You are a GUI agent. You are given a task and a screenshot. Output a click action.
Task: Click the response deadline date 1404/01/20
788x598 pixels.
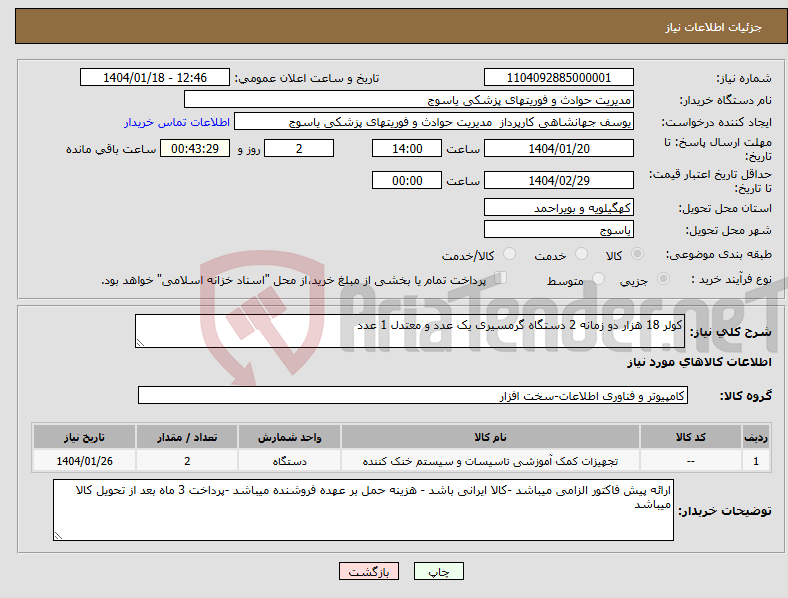pyautogui.click(x=558, y=148)
